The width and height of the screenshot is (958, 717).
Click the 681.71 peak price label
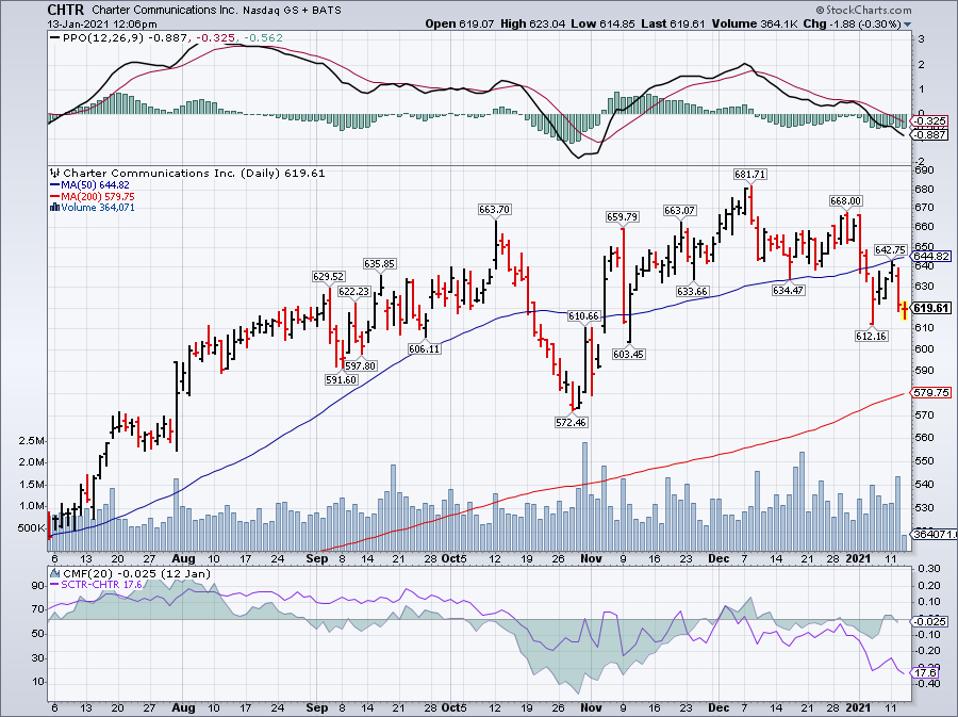point(750,175)
